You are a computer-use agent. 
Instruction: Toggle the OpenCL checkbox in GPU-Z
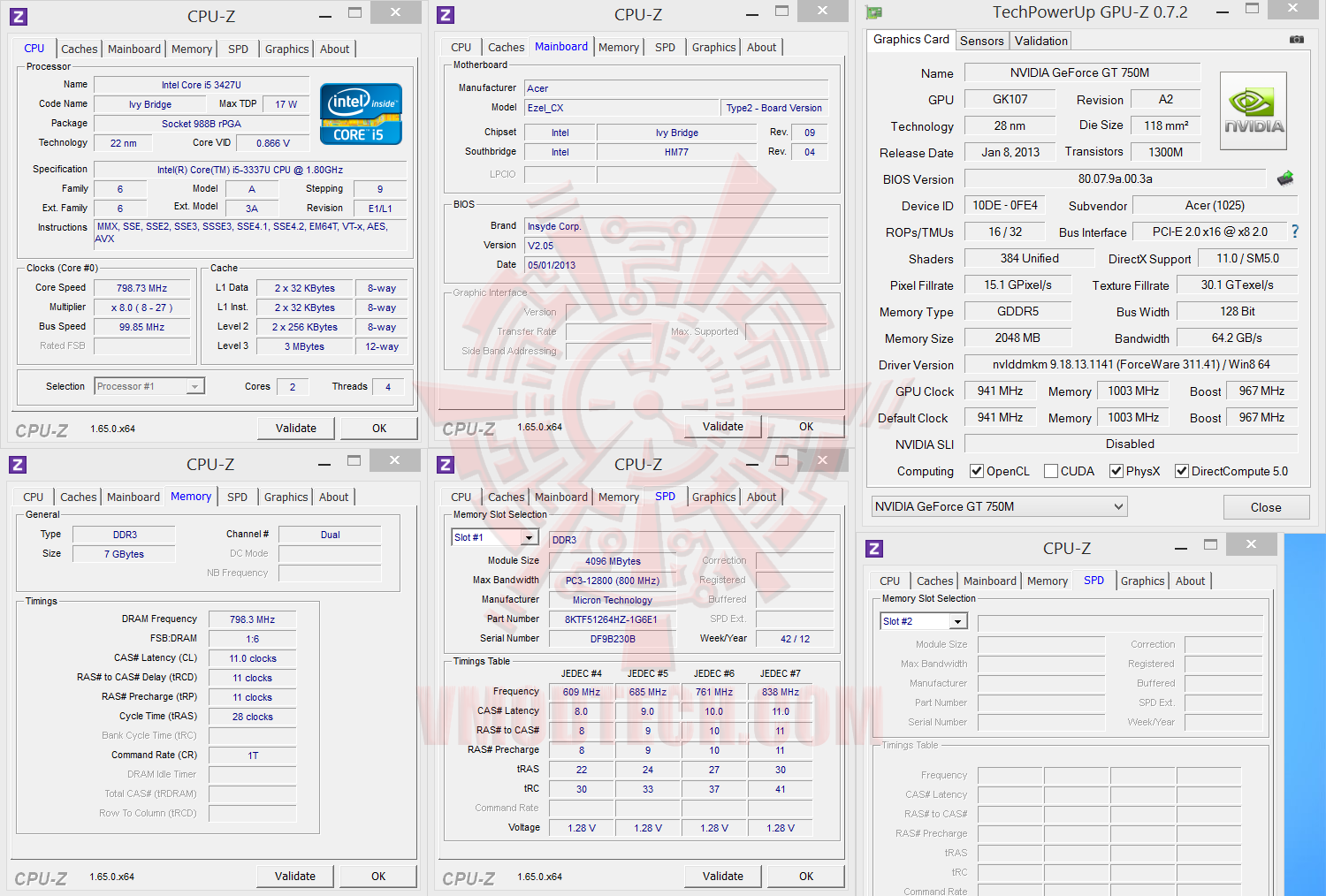977,471
